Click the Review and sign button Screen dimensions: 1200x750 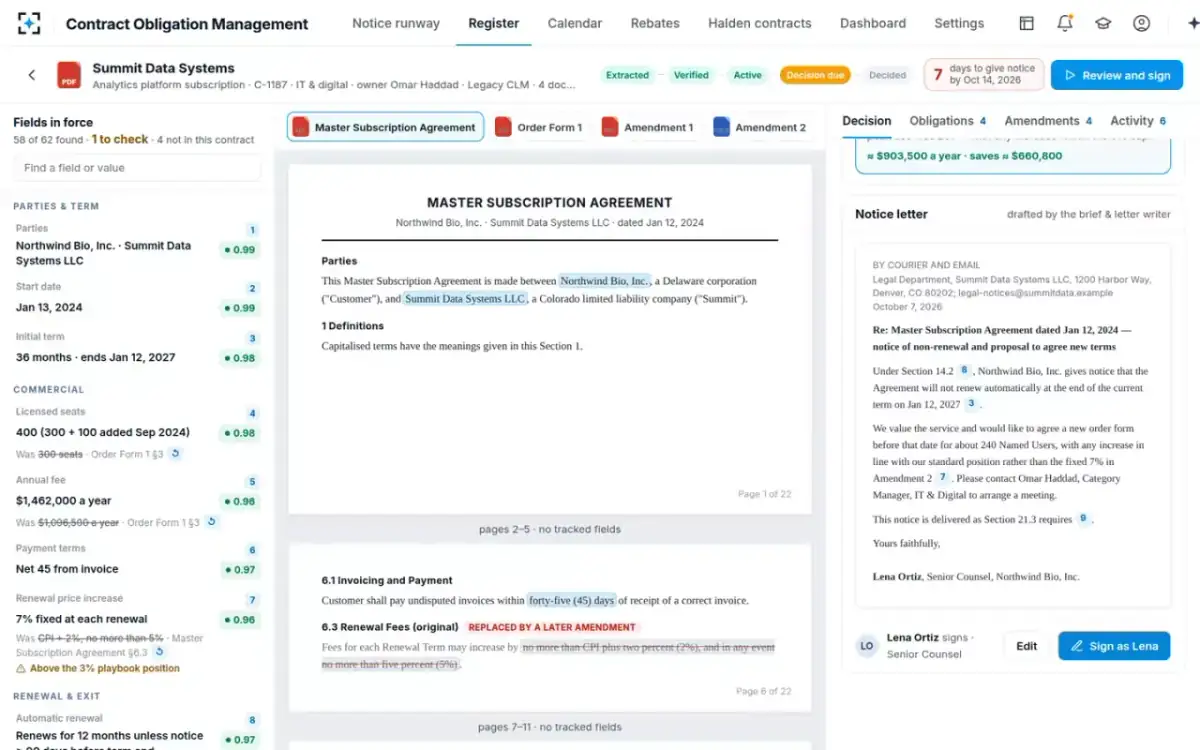pyautogui.click(x=1116, y=75)
